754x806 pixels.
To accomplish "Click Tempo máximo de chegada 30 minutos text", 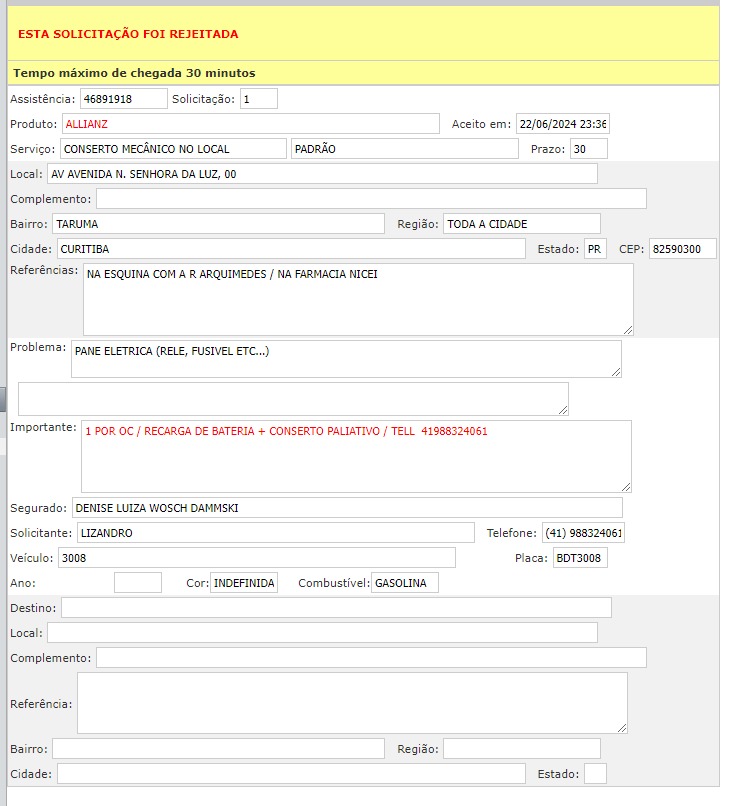I will tap(134, 73).
